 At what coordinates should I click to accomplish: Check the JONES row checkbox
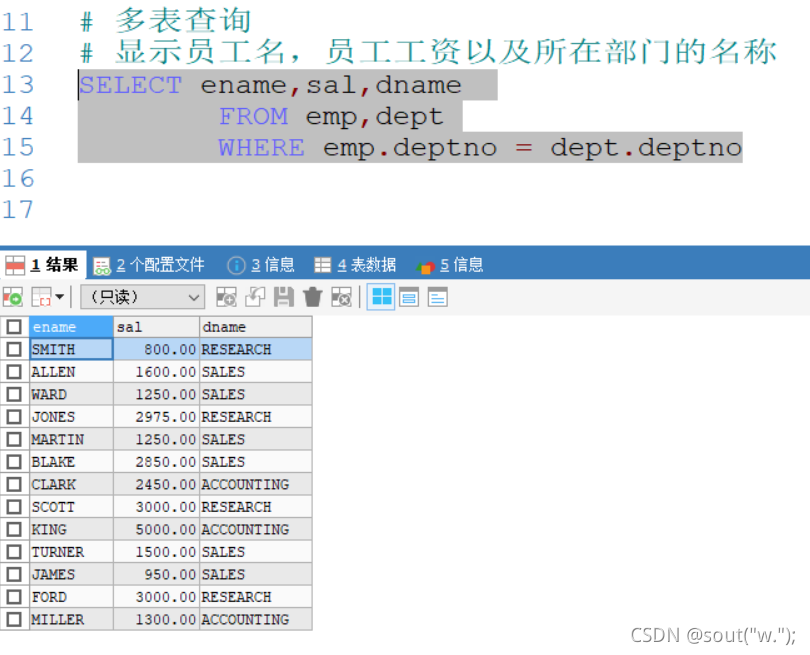tap(14, 417)
